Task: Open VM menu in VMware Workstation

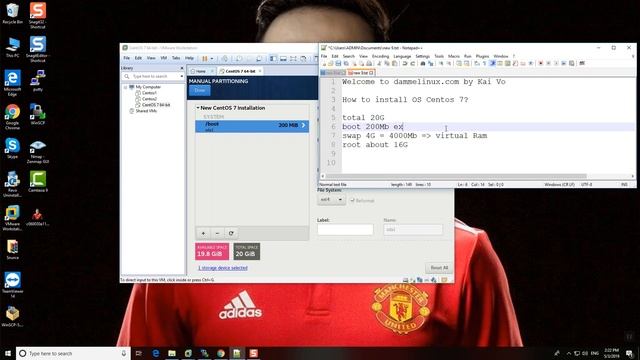Action: tap(164, 58)
